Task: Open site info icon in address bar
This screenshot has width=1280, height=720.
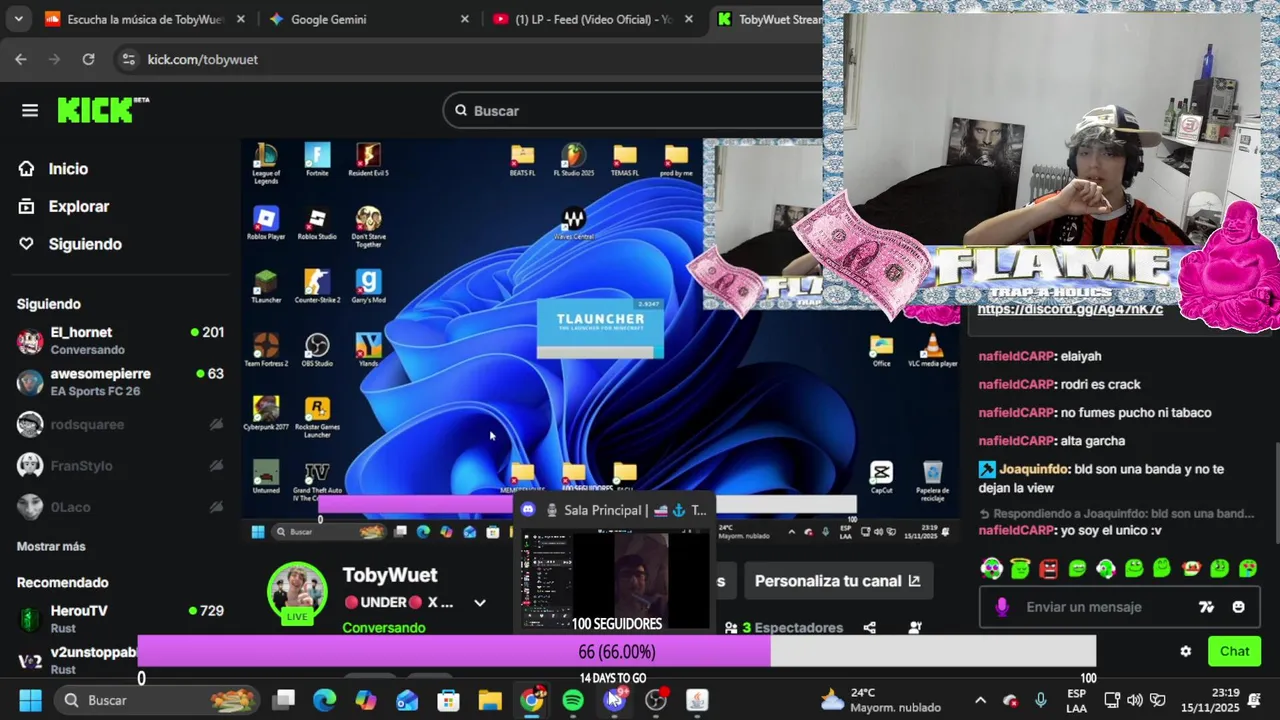Action: 128,59
